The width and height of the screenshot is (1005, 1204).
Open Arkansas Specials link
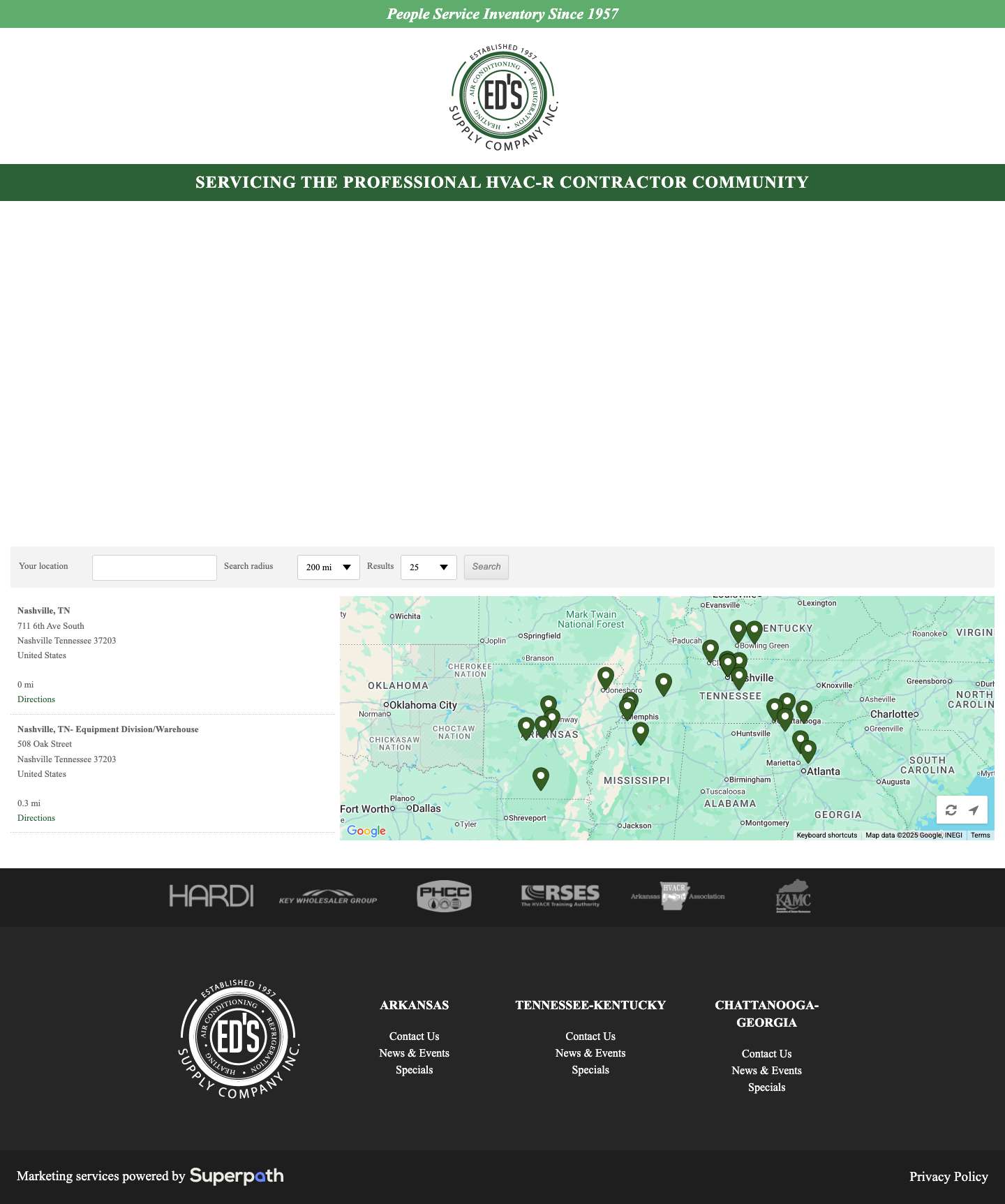pos(415,1070)
